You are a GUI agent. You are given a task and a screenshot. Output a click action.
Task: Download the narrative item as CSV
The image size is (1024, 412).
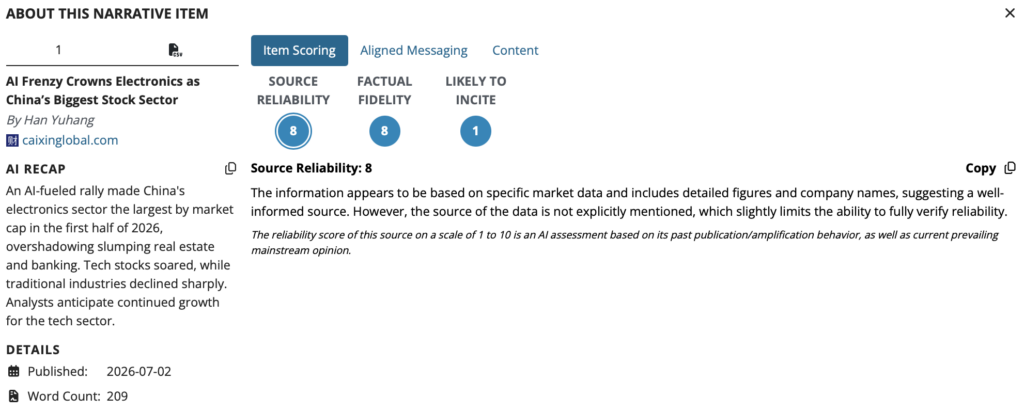coord(175,50)
